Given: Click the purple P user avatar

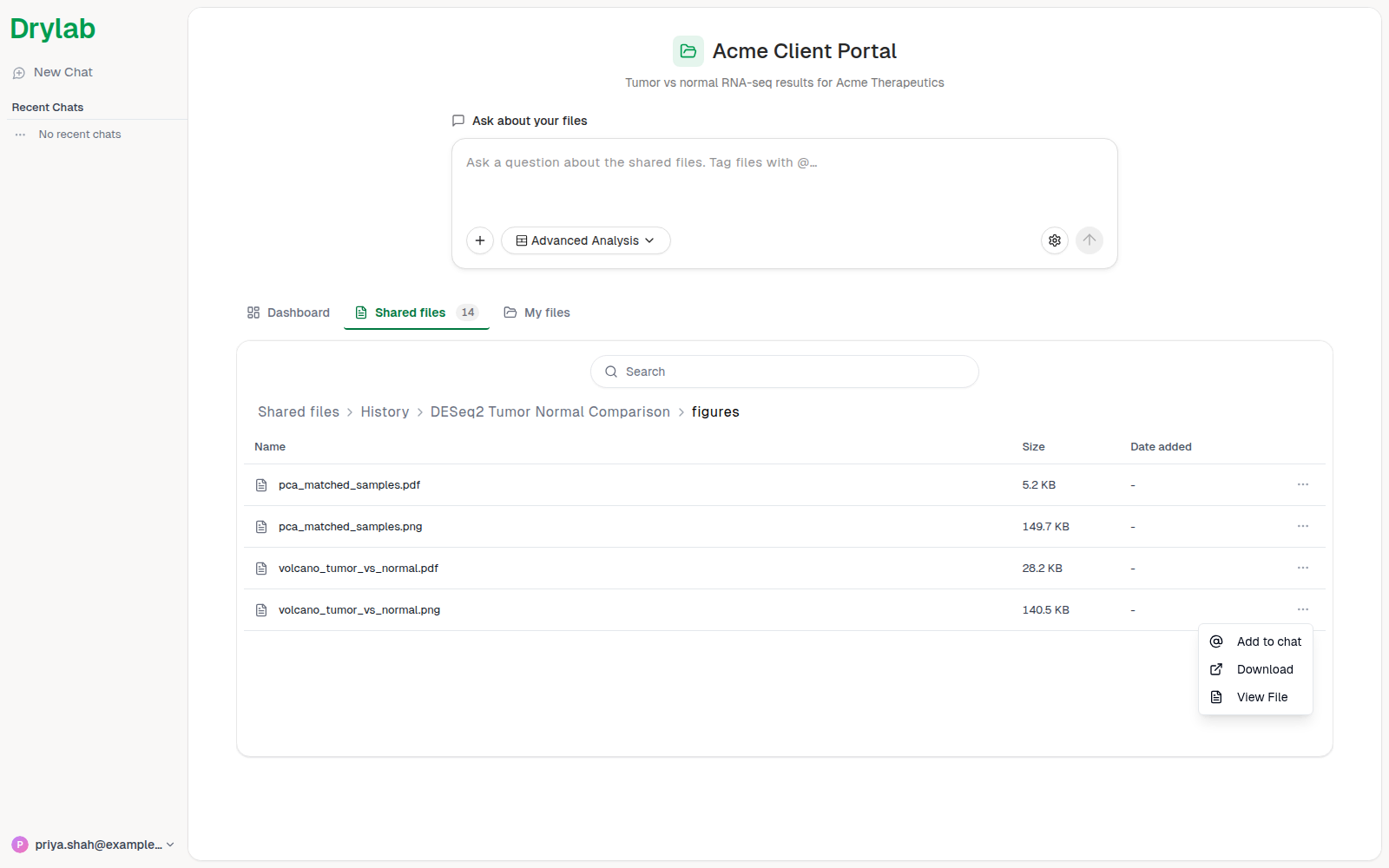Looking at the screenshot, I should pyautogui.click(x=20, y=845).
